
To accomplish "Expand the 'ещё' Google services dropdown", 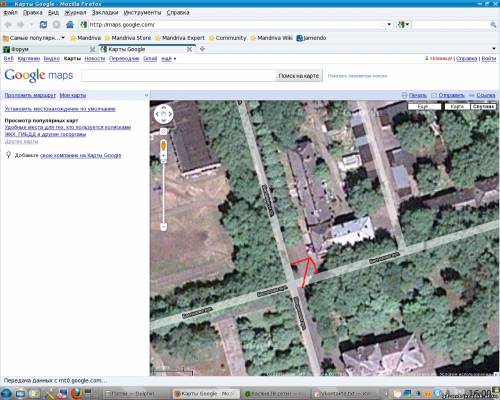I will [169, 59].
